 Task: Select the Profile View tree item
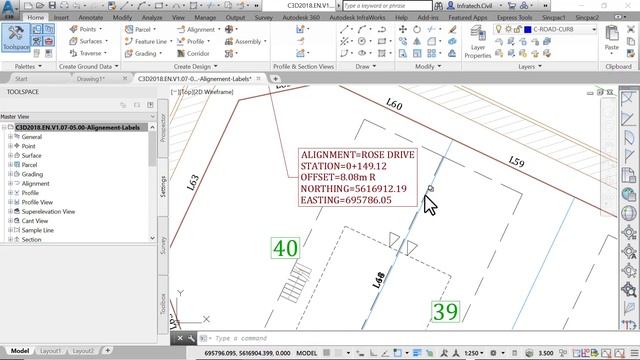(37, 202)
